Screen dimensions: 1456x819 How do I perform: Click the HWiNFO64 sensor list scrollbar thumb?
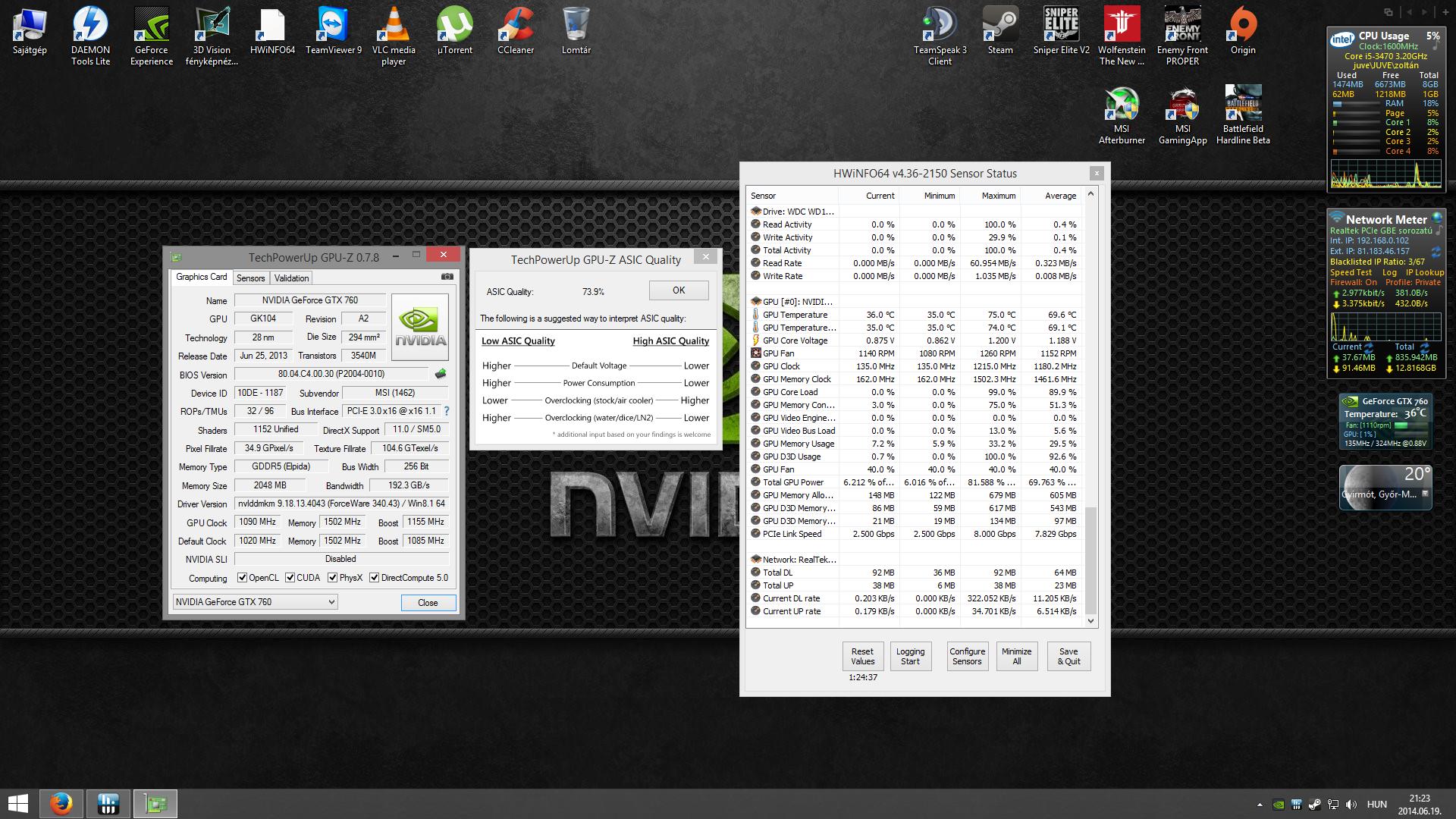point(1091,560)
